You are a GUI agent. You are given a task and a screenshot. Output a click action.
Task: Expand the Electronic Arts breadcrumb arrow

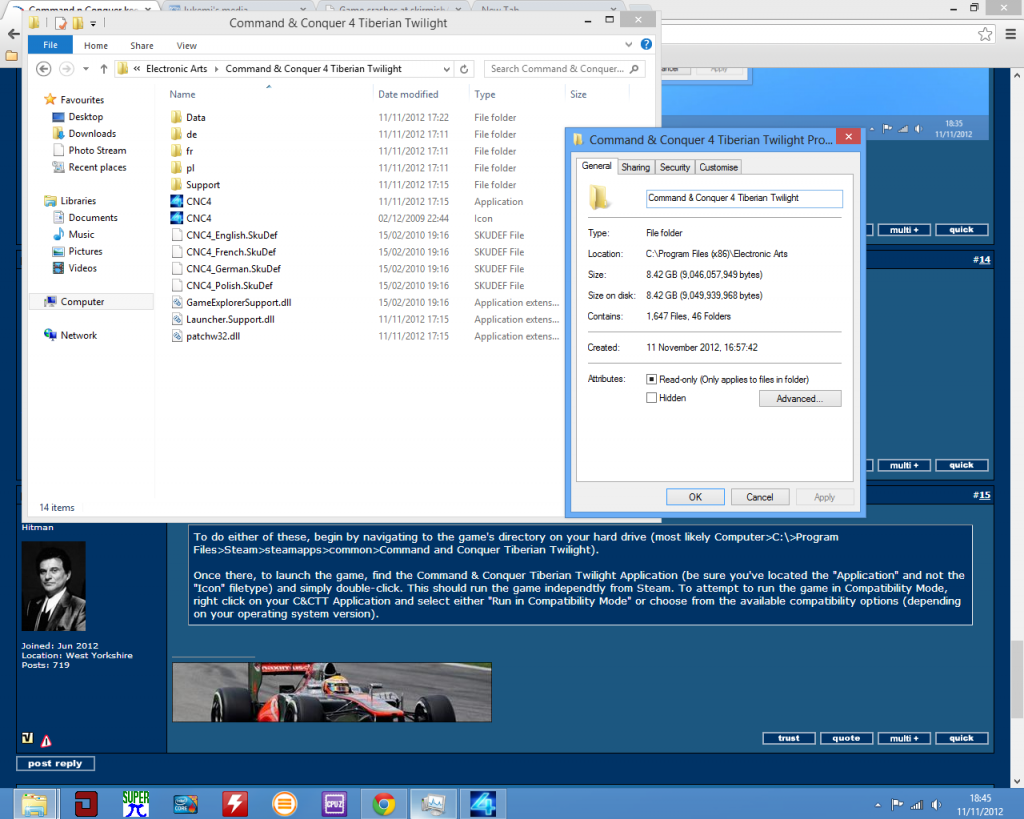coord(217,69)
